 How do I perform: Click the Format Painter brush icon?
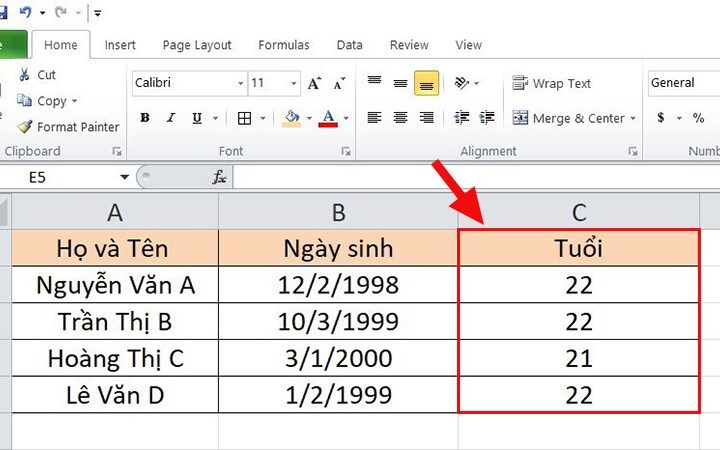pyautogui.click(x=24, y=126)
